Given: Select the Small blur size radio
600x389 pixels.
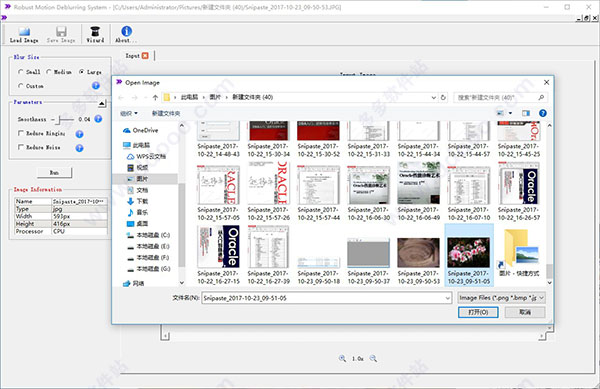Looking at the screenshot, I should (21, 72).
